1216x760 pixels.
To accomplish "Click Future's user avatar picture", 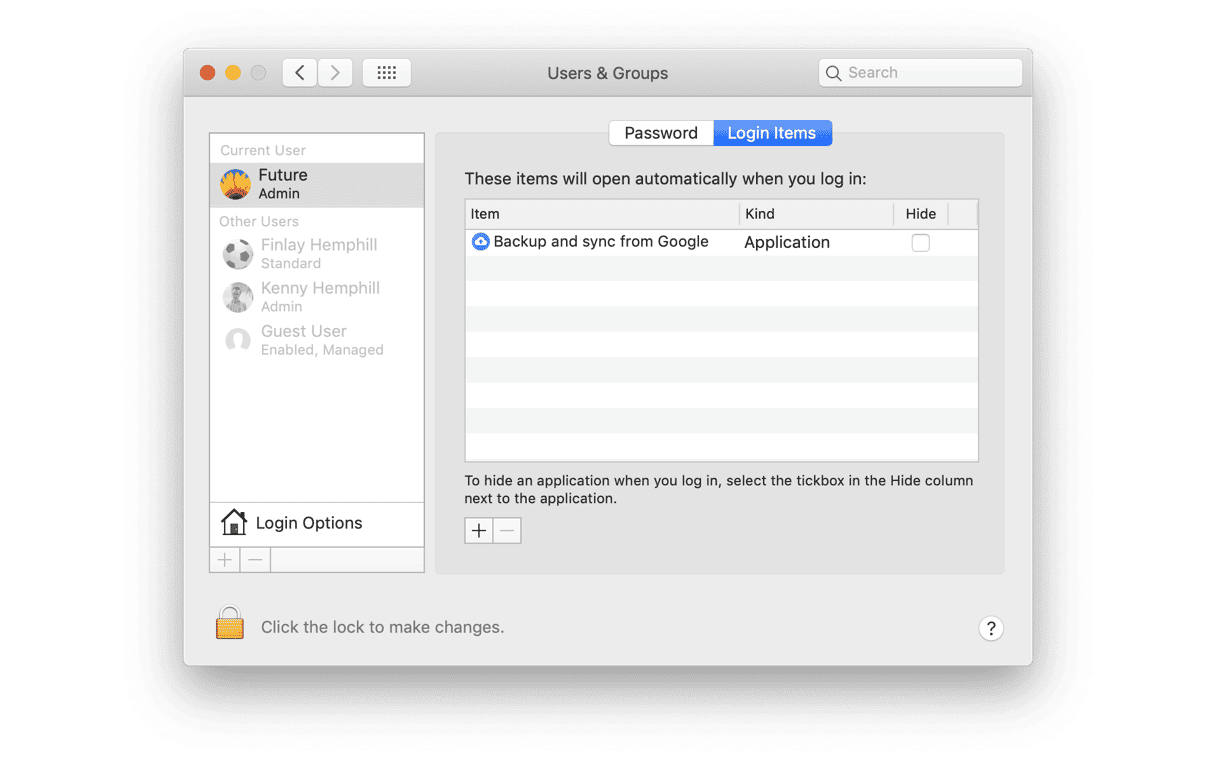I will click(x=236, y=184).
